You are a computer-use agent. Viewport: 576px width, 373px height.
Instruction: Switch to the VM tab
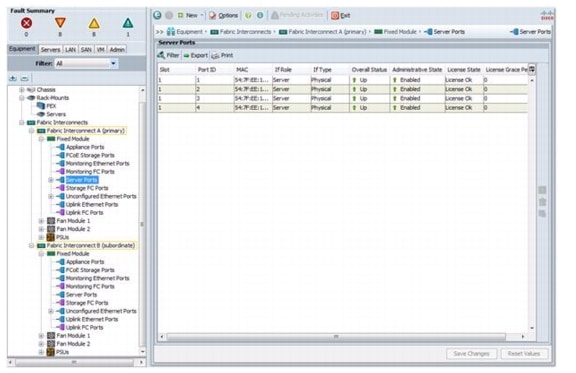coord(101,50)
